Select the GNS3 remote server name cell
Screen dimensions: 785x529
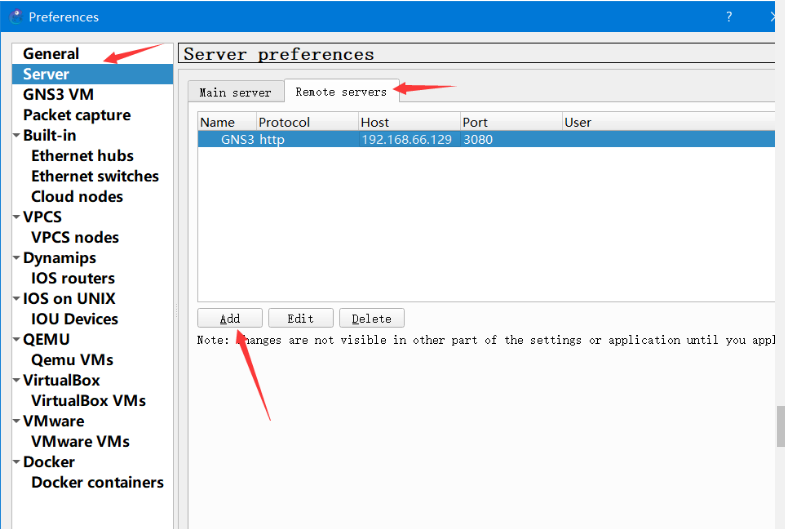coord(227,139)
